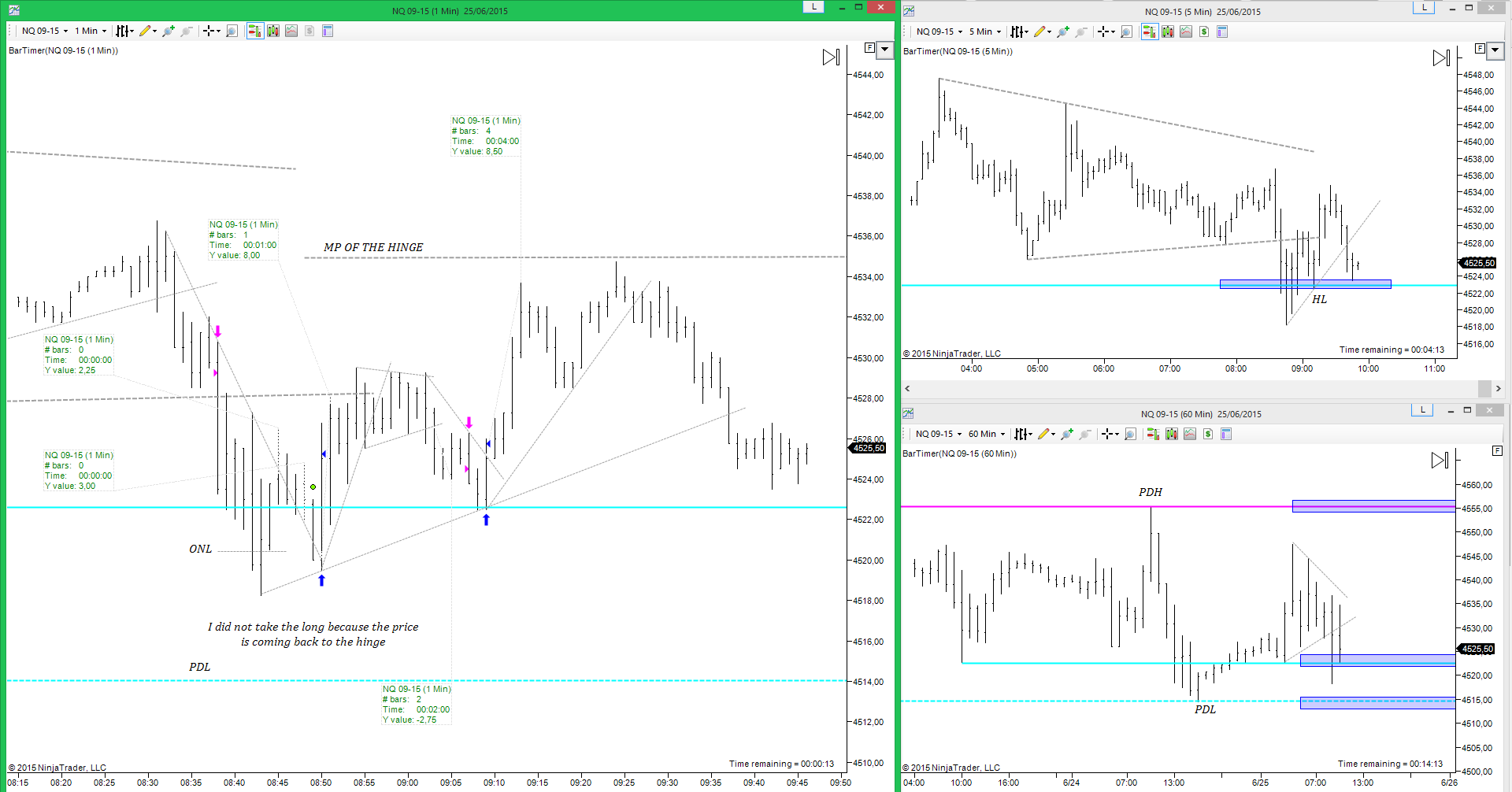This screenshot has height=792, width=1512.
Task: Click skip-to-latest-bar arrow on 5 Min chart
Action: [1441, 57]
